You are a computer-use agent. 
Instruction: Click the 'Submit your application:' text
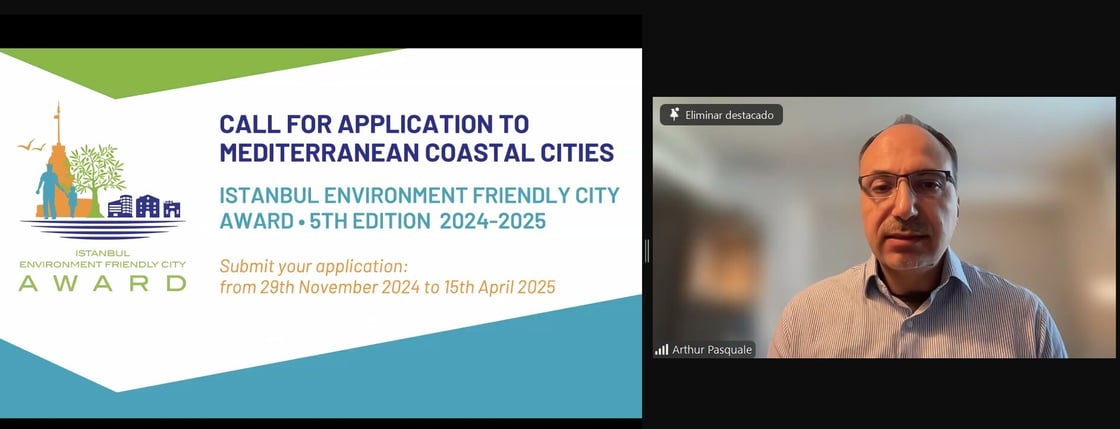(313, 266)
